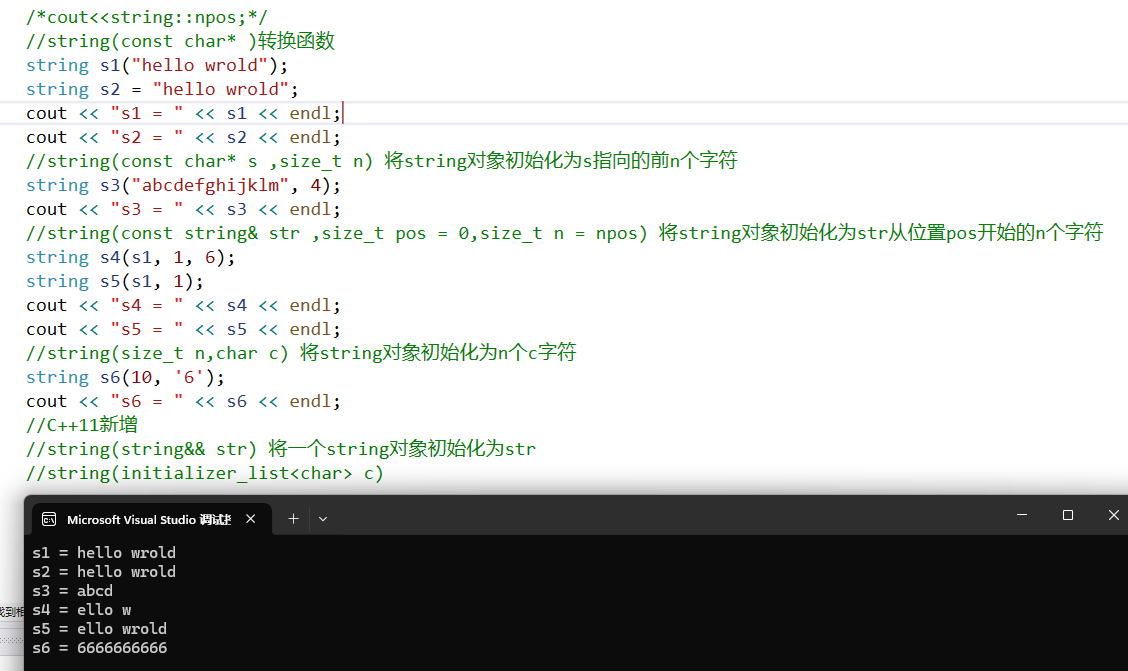Click the //string(size_t n,char c) comment

pos(301,353)
